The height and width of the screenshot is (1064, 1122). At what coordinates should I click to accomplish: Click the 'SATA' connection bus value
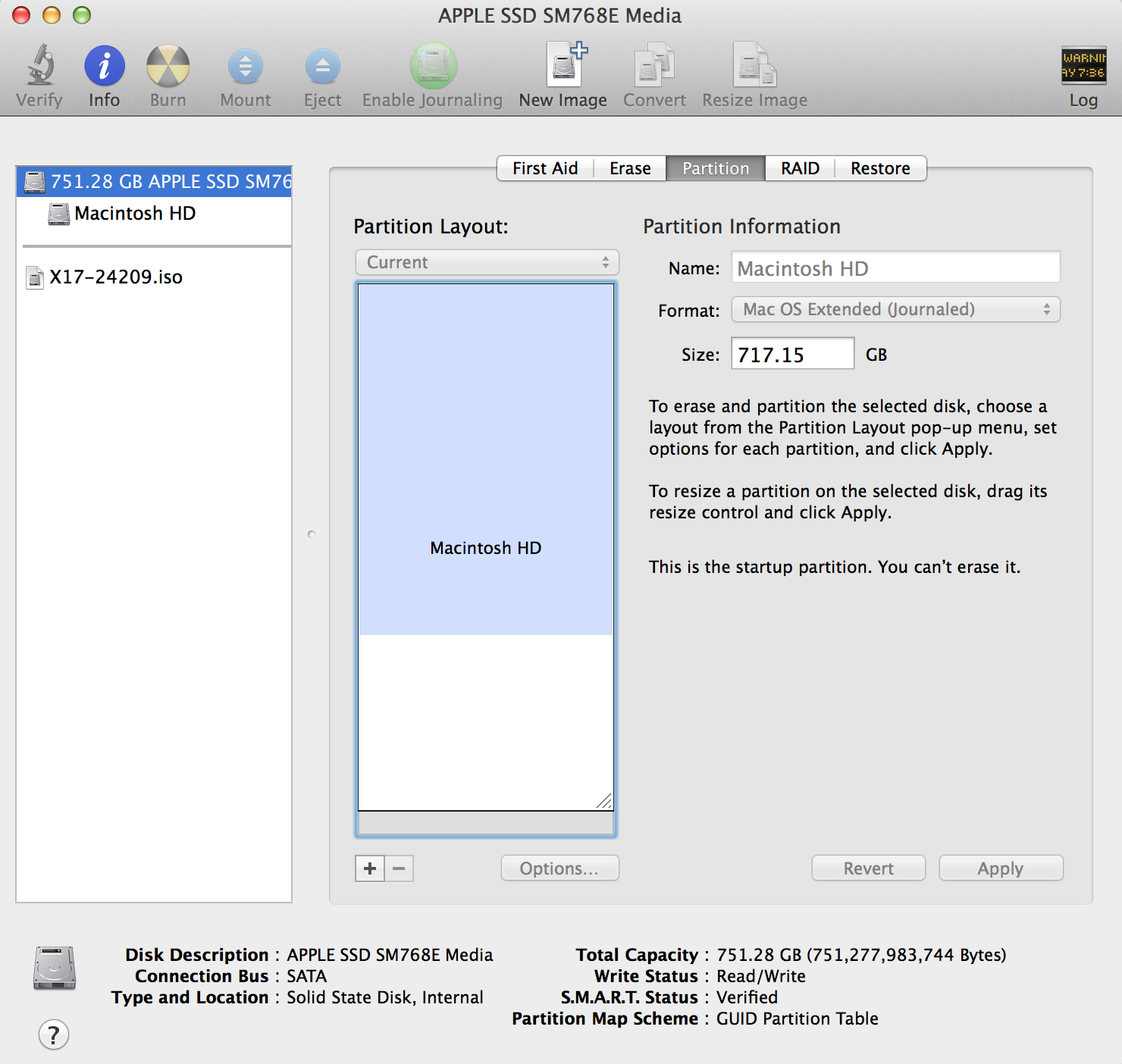tap(307, 976)
